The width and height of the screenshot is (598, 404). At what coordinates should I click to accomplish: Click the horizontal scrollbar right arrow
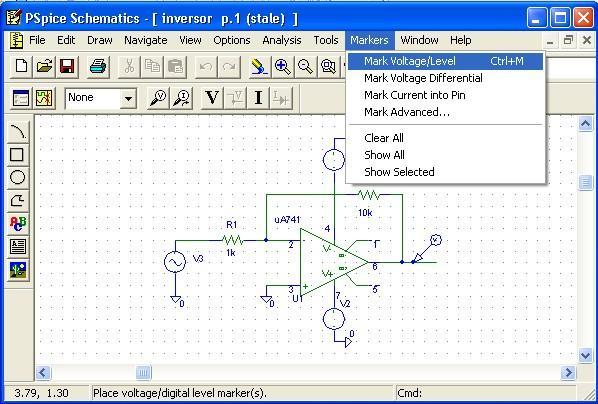(569, 372)
